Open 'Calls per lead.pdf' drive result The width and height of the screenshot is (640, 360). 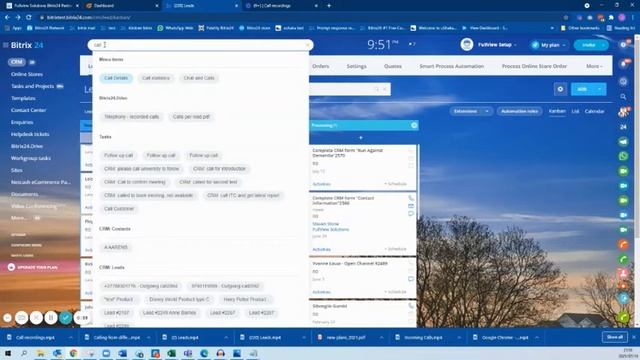coord(191,117)
